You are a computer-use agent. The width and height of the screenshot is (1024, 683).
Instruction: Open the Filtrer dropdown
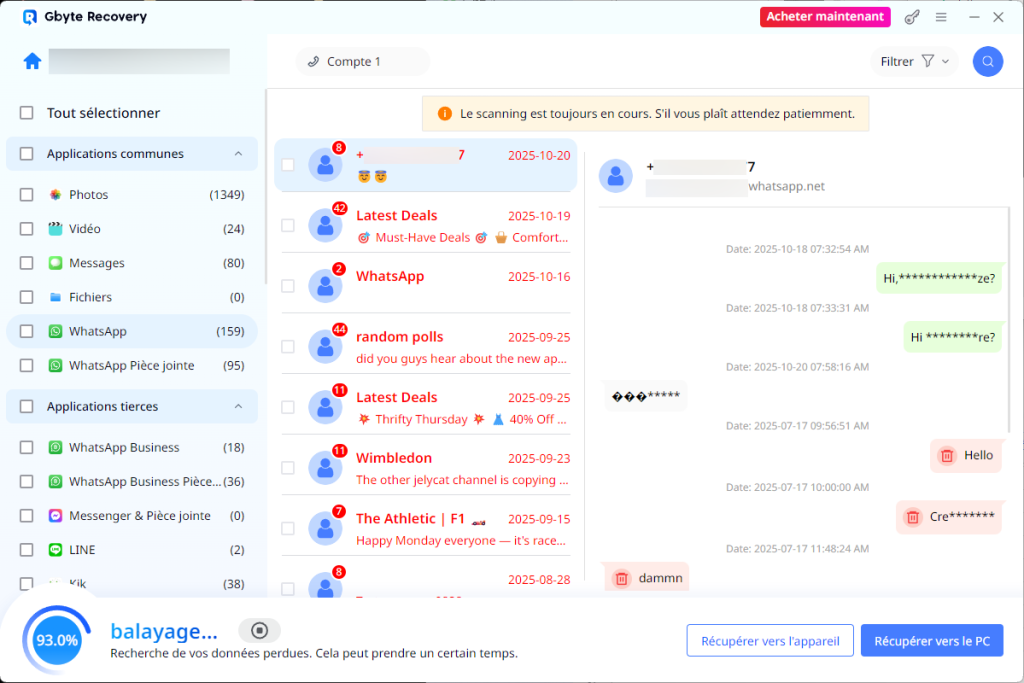914,61
